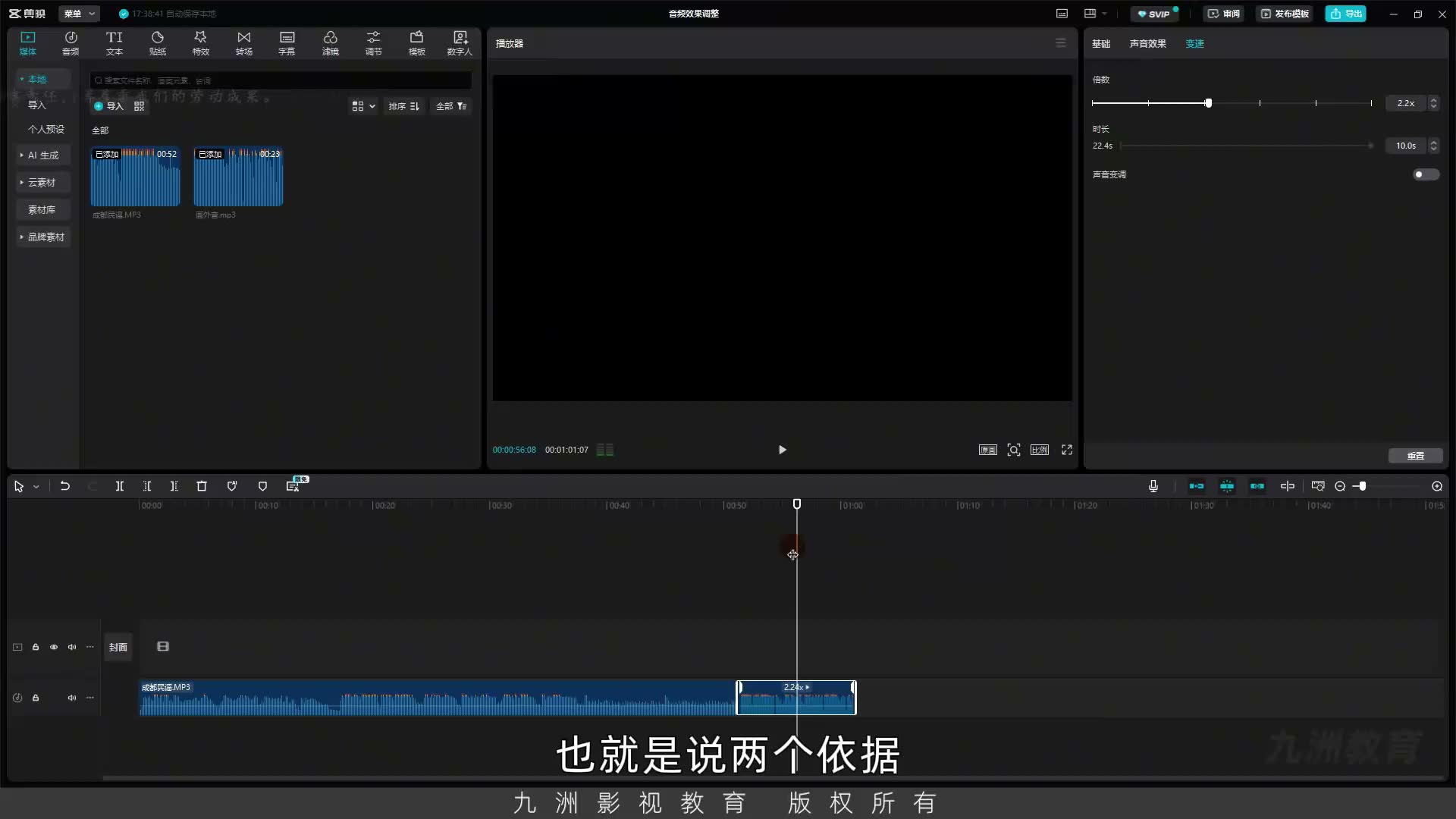Image resolution: width=1456 pixels, height=819 pixels.
Task: Switch to the 声音效果 tab
Action: point(1148,43)
